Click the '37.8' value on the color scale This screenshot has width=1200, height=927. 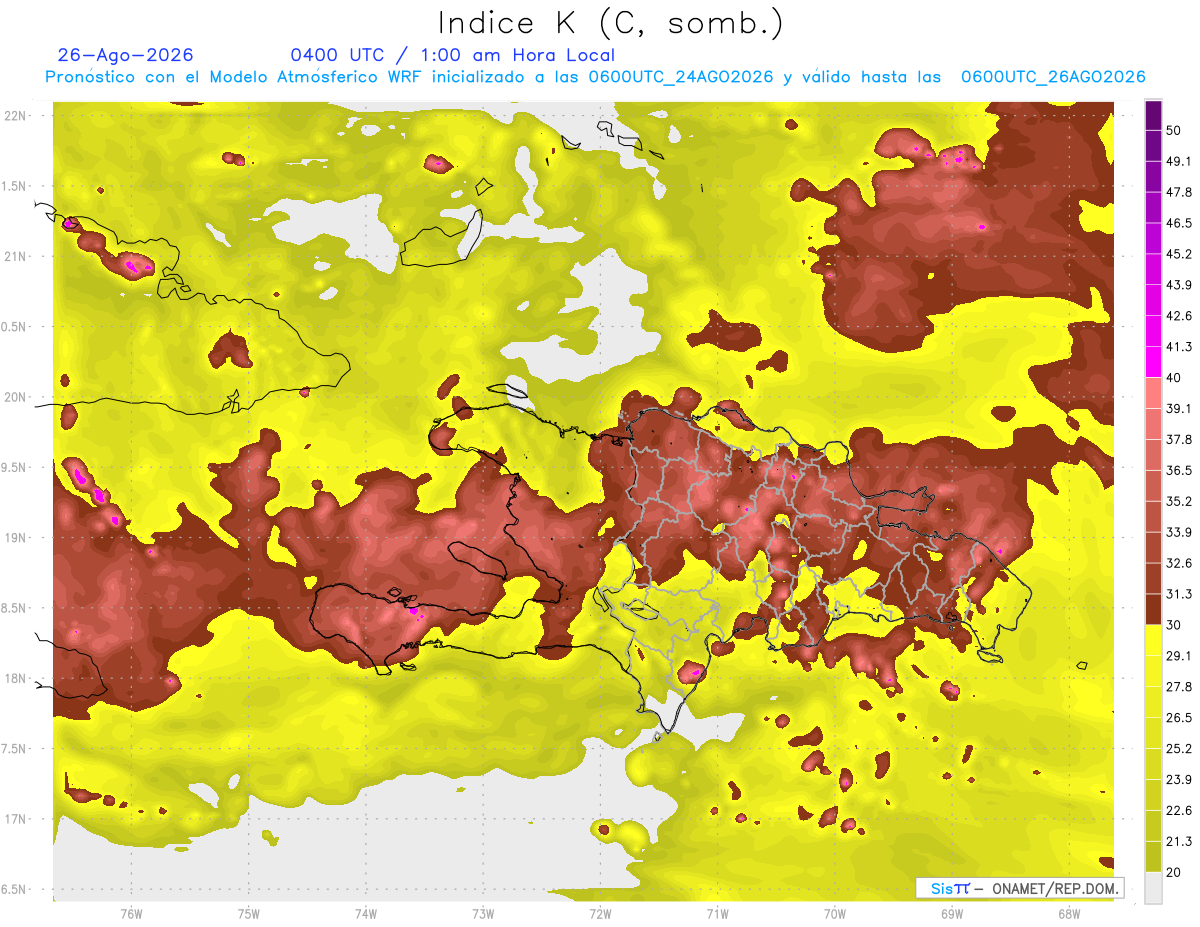click(x=1179, y=440)
